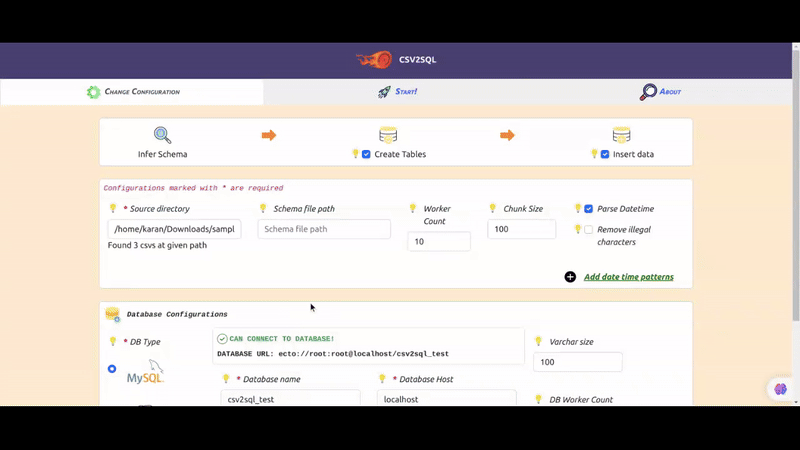Viewport: 800px width, 450px height.
Task: Click the lightbulb hint for Varchar size
Action: tap(538, 341)
